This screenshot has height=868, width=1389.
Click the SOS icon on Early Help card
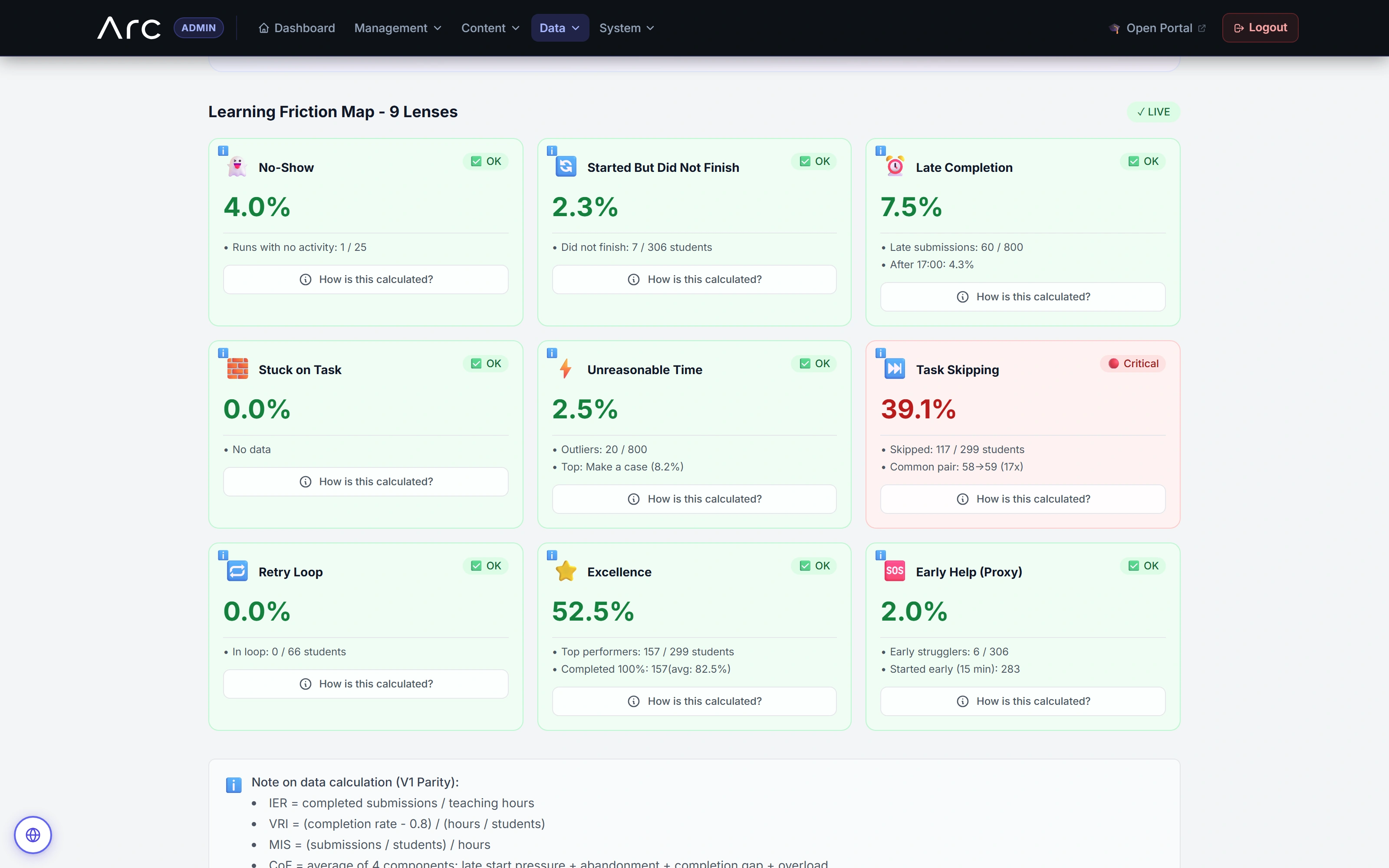895,571
